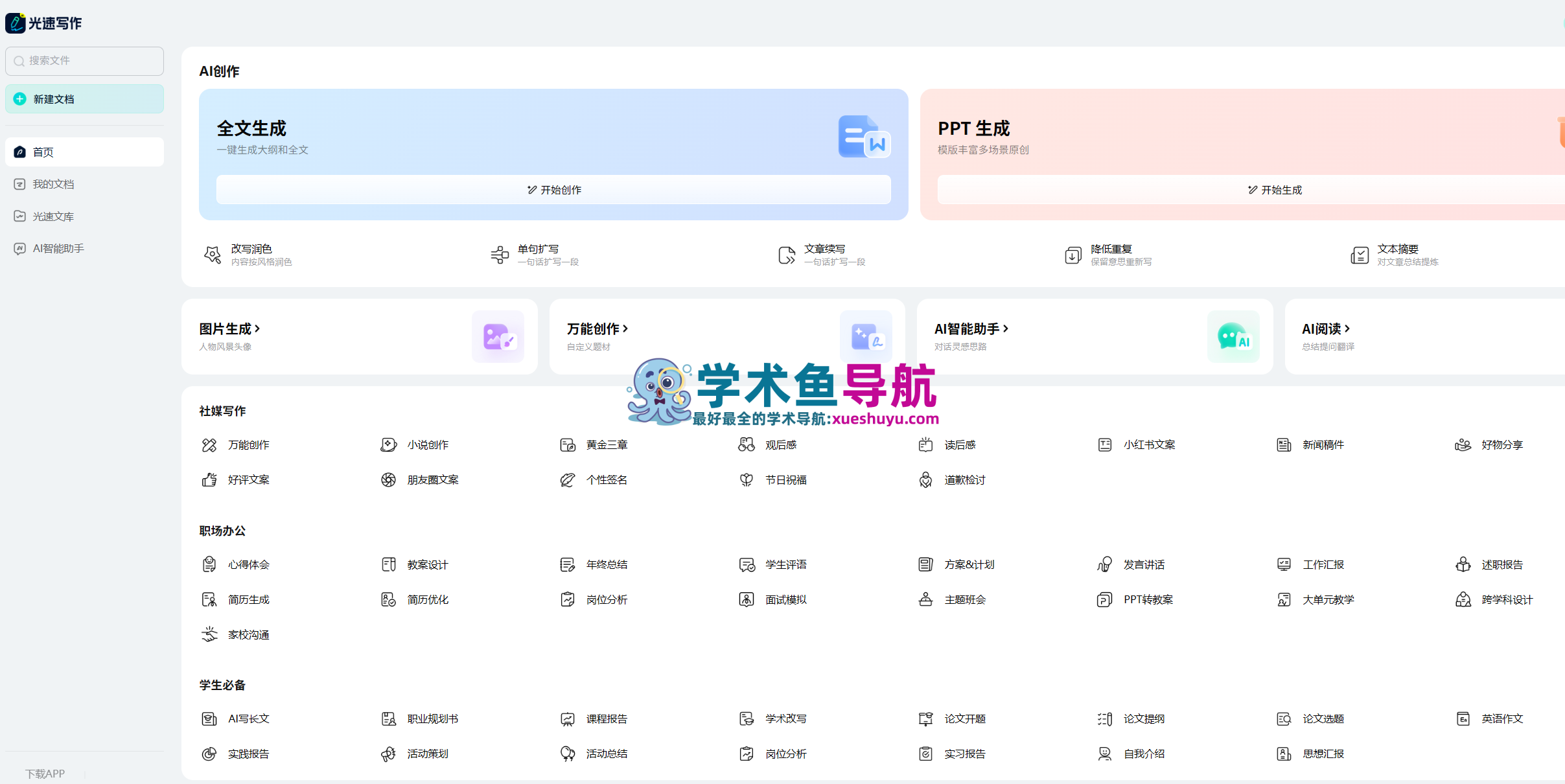Screen dimensions: 1565x784
Task: Click the 个性签名 icon
Action: (x=568, y=479)
